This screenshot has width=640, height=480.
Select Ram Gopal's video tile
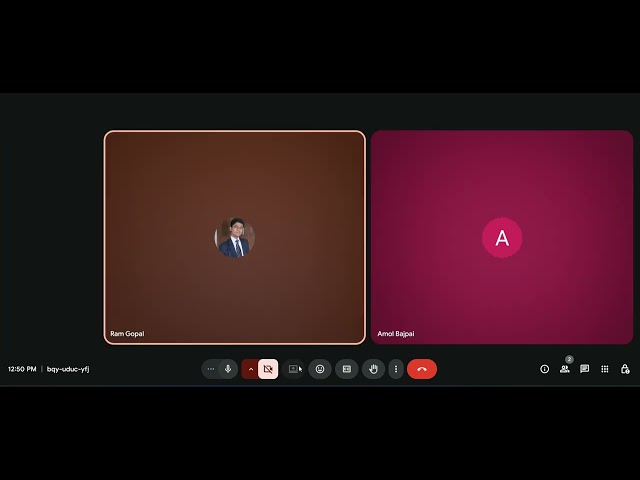pyautogui.click(x=235, y=237)
